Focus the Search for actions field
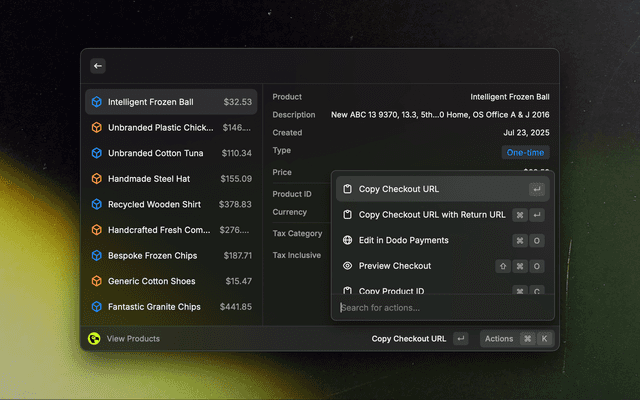 coord(440,308)
